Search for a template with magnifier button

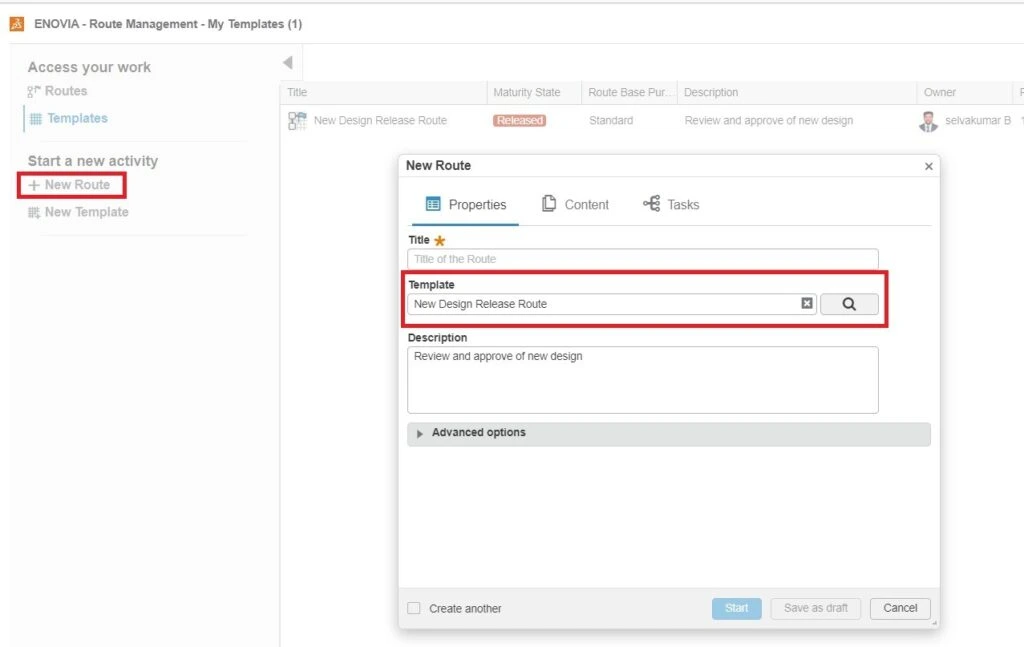pyautogui.click(x=849, y=304)
